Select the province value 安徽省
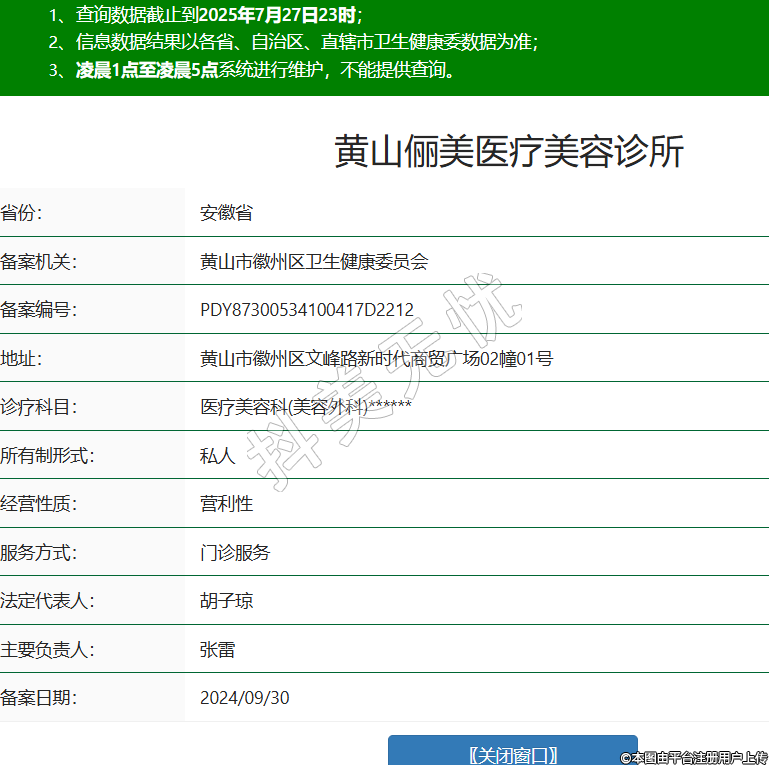Image resolution: width=769 pixels, height=765 pixels. point(226,213)
